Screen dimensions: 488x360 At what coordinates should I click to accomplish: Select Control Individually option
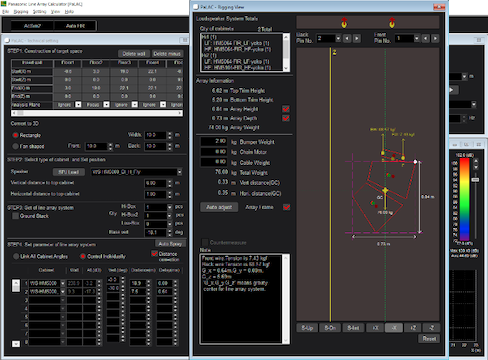click(x=83, y=256)
